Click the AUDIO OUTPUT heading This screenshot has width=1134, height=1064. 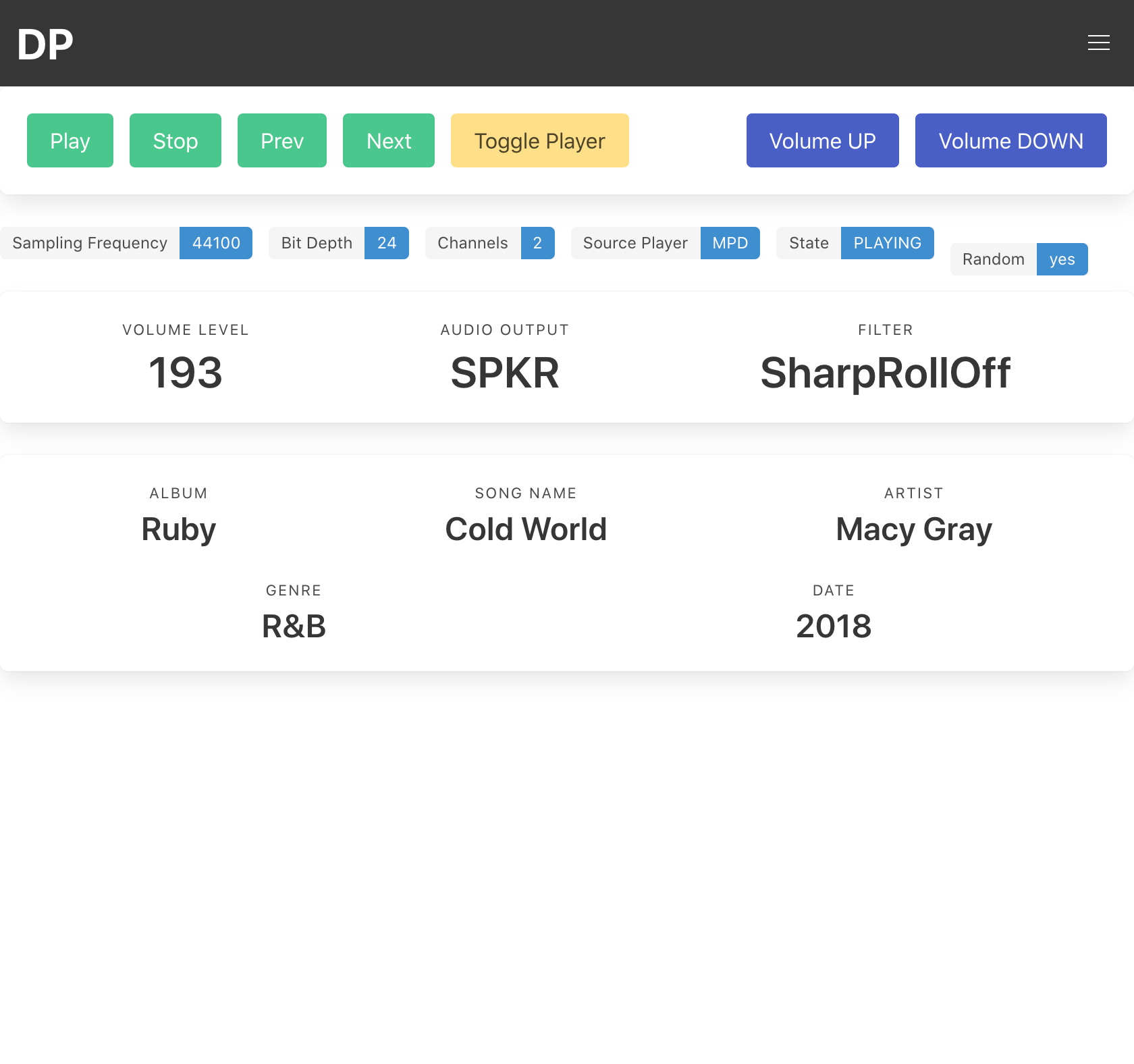point(505,330)
